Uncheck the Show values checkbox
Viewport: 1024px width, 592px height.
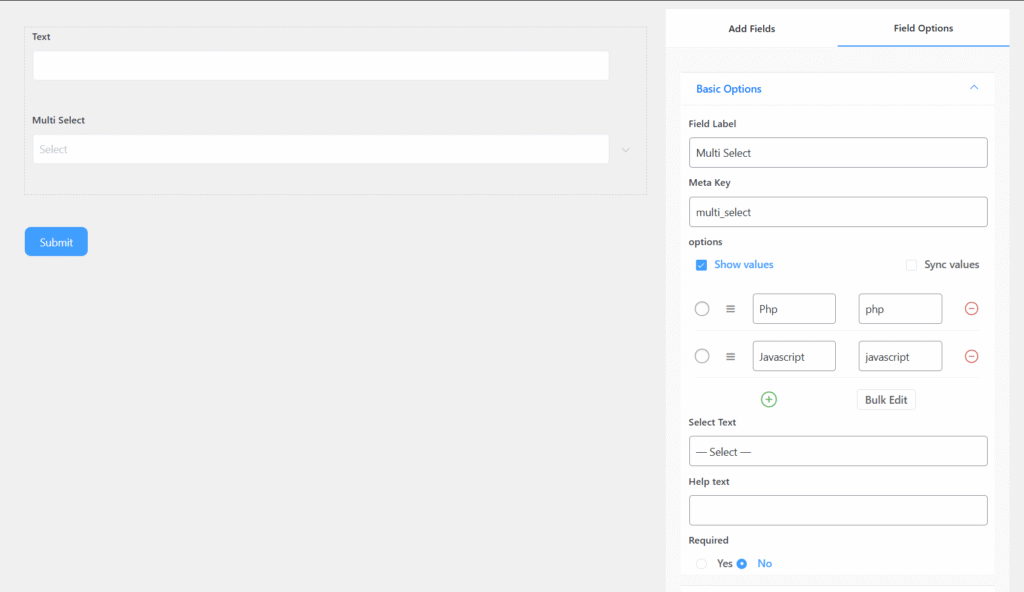[x=701, y=265]
